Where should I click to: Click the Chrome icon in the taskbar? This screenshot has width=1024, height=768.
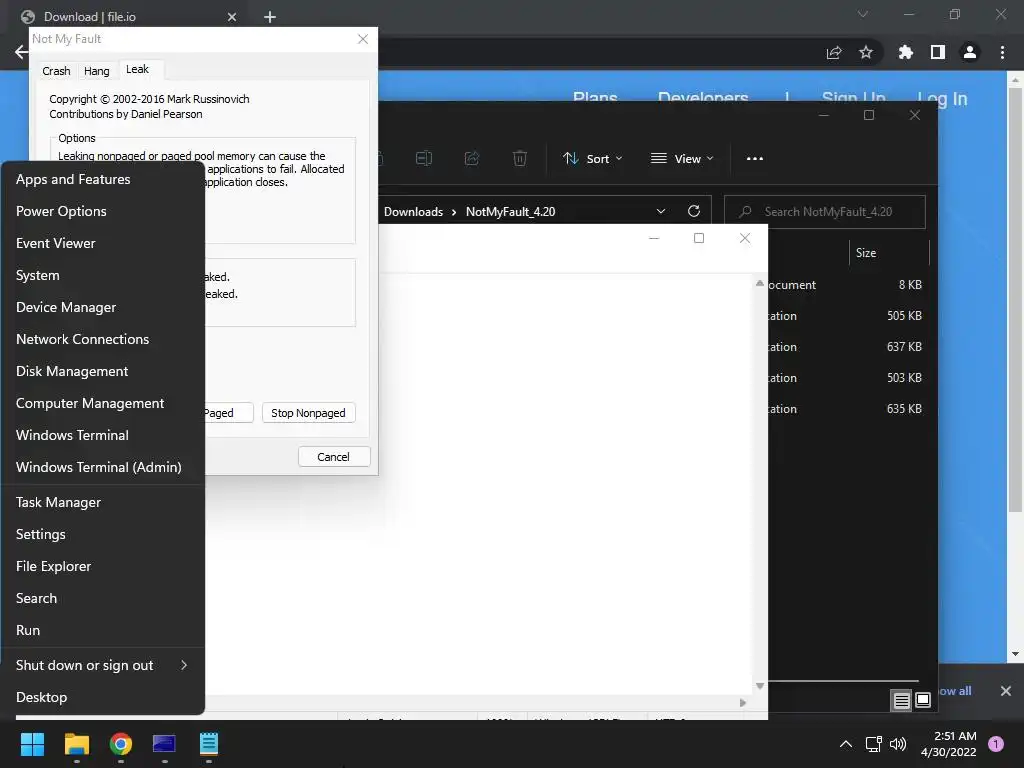[x=121, y=744]
